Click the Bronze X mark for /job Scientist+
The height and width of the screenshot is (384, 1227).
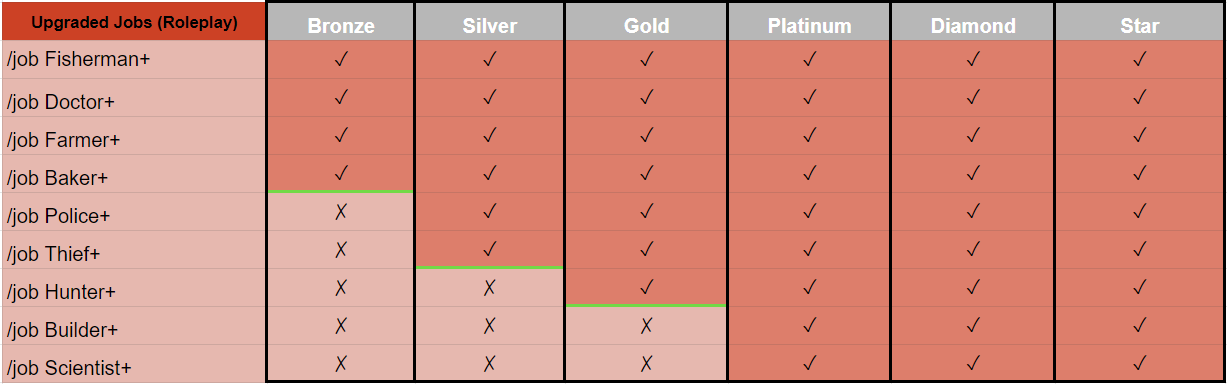click(x=341, y=364)
